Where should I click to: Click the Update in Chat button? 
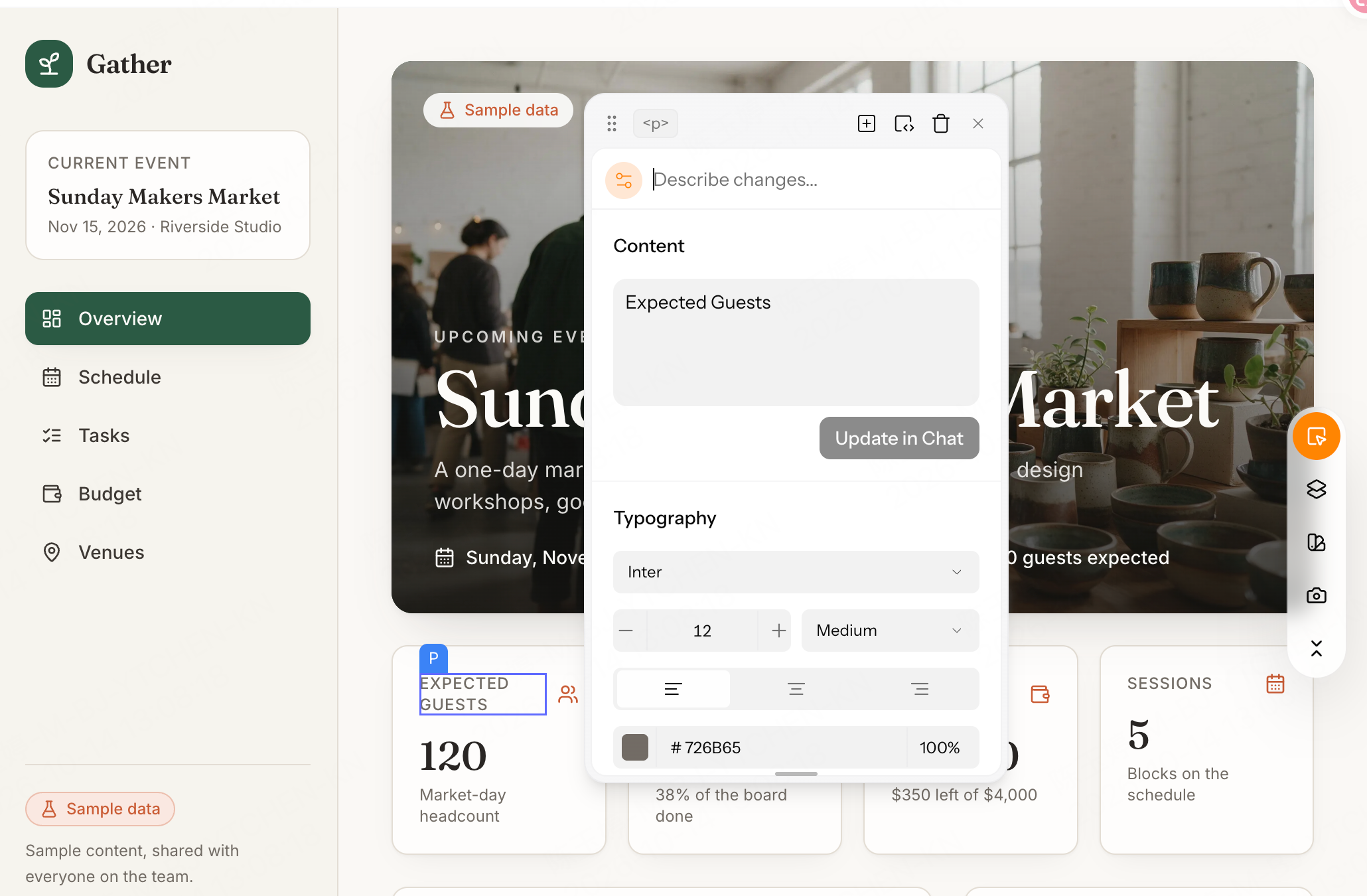tap(899, 438)
